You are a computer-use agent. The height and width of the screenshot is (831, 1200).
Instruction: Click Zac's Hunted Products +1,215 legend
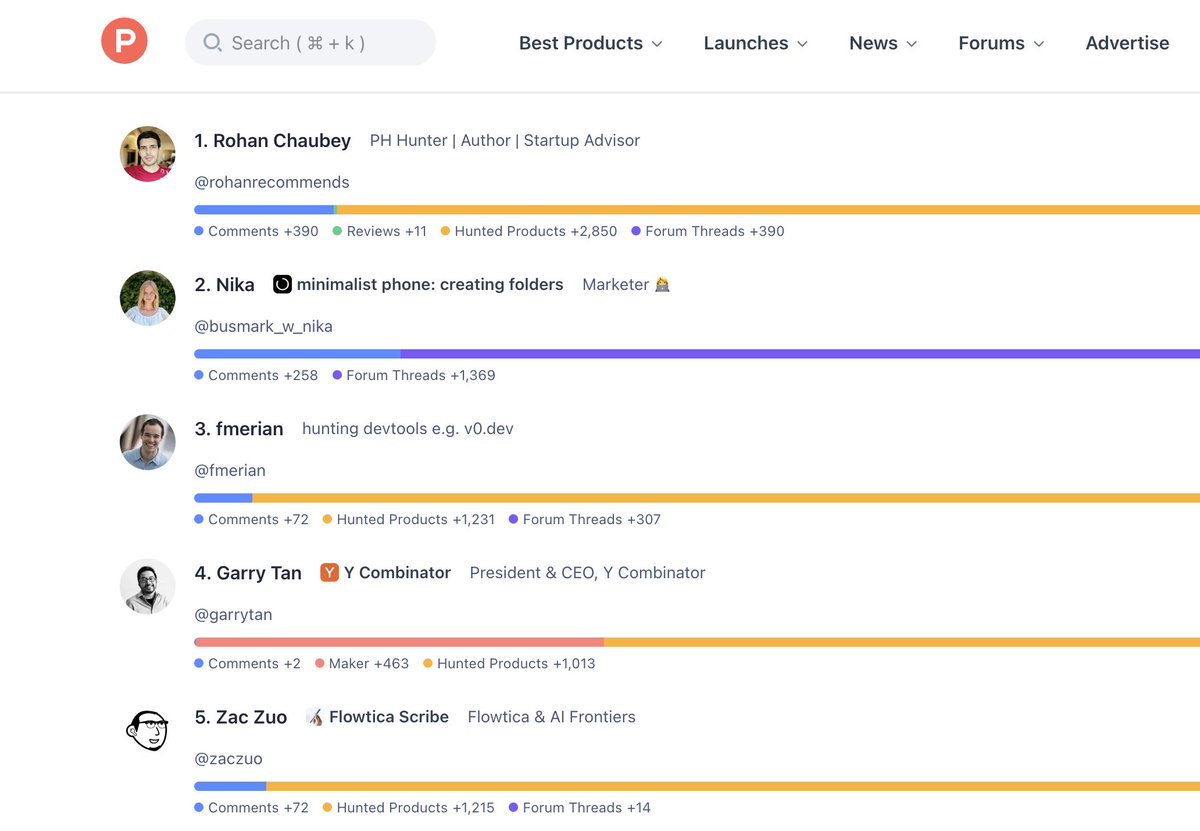pos(409,807)
